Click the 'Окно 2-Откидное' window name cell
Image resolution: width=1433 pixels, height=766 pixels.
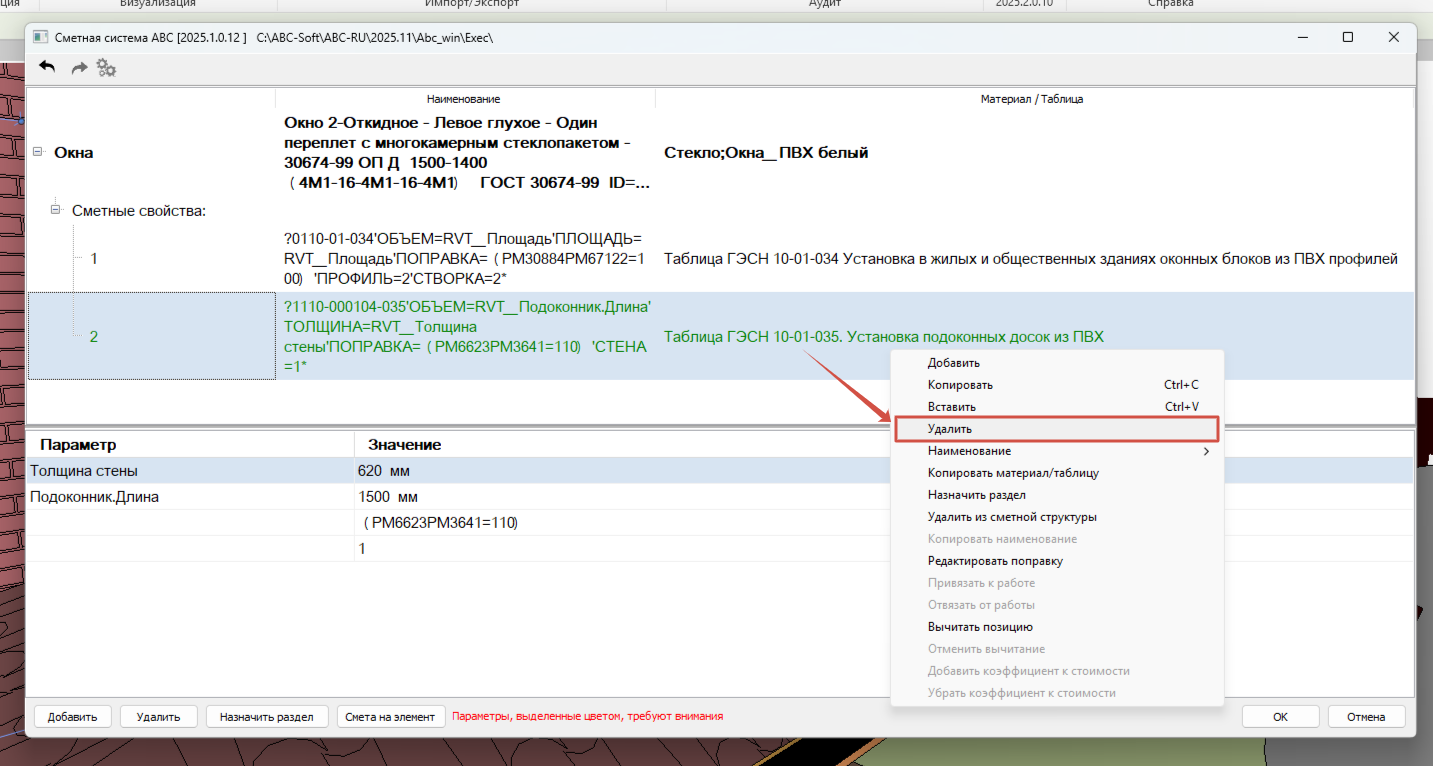pos(466,153)
